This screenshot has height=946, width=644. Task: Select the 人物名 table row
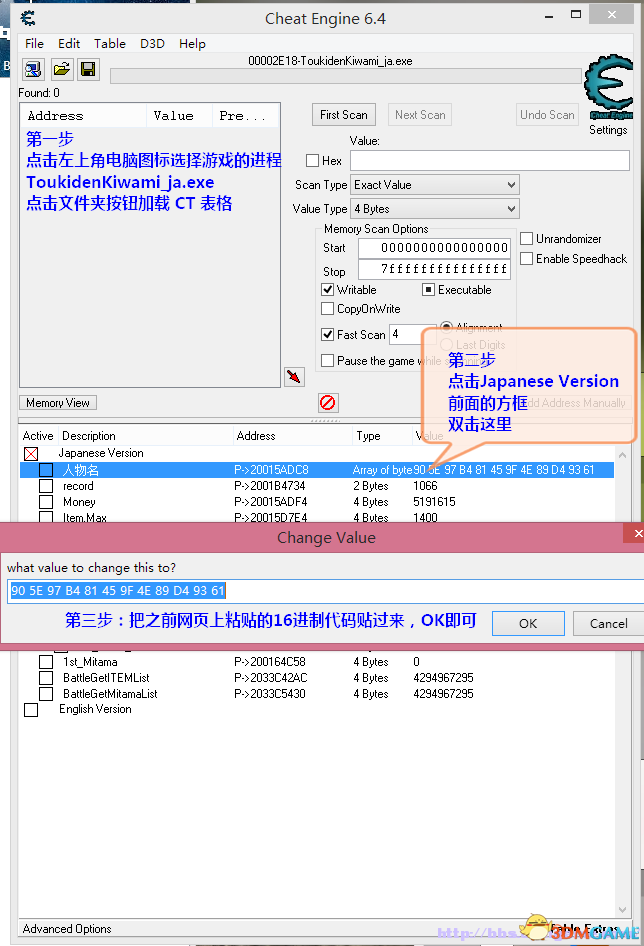[317, 470]
